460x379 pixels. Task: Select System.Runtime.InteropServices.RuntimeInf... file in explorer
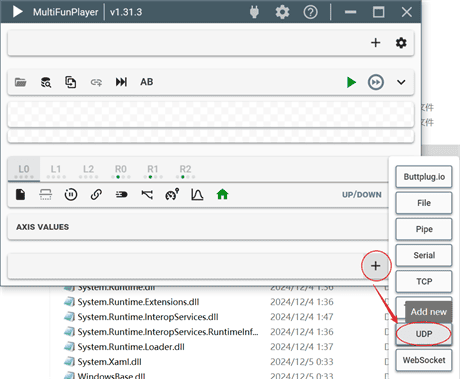168,332
